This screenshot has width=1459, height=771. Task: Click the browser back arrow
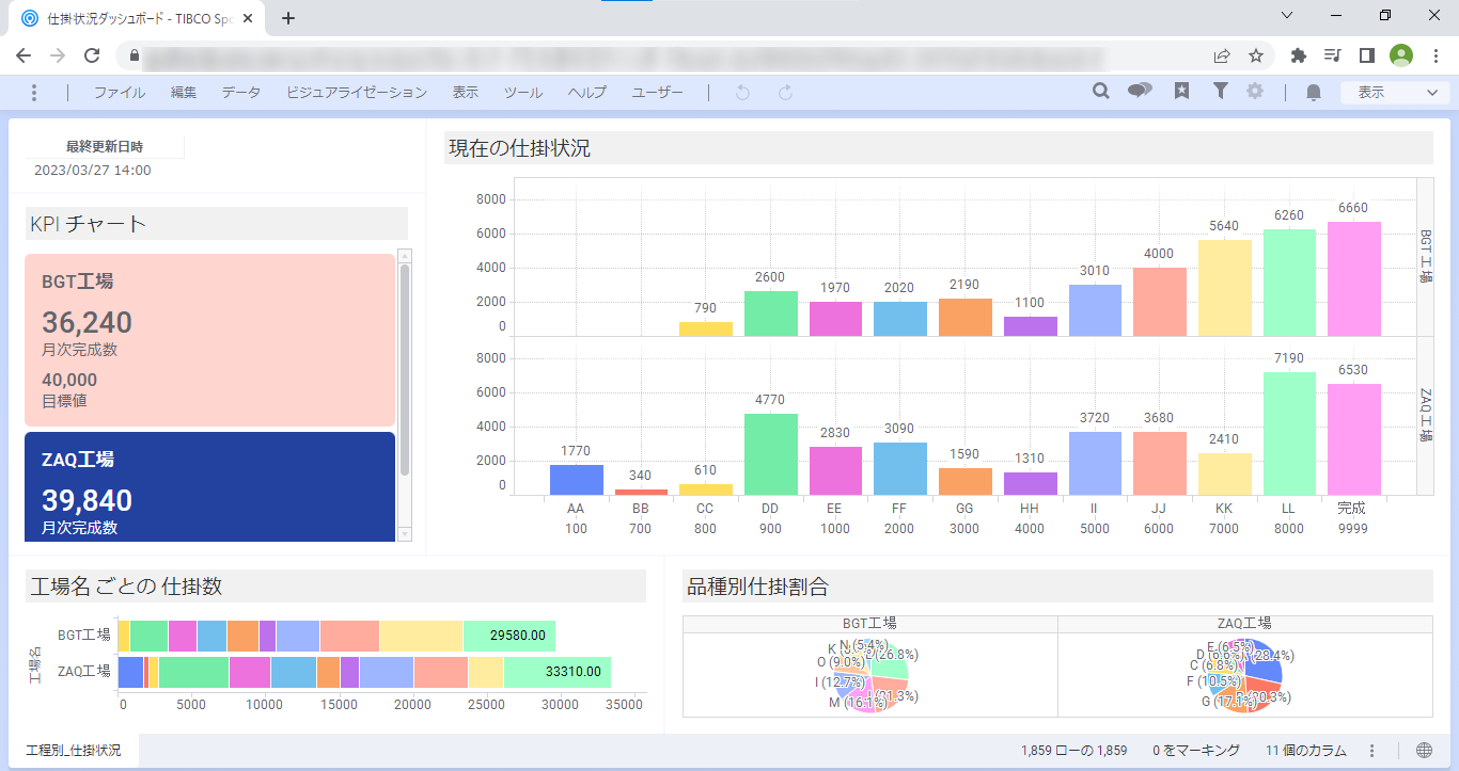(x=24, y=56)
